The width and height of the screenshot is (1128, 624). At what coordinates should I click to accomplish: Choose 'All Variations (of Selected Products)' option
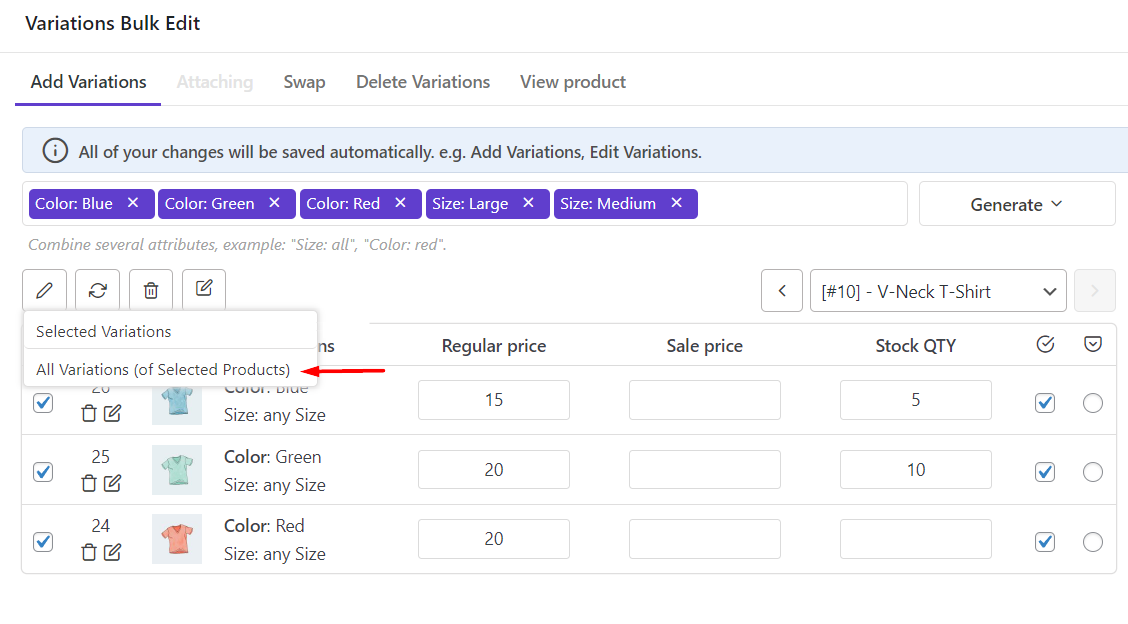pos(163,369)
